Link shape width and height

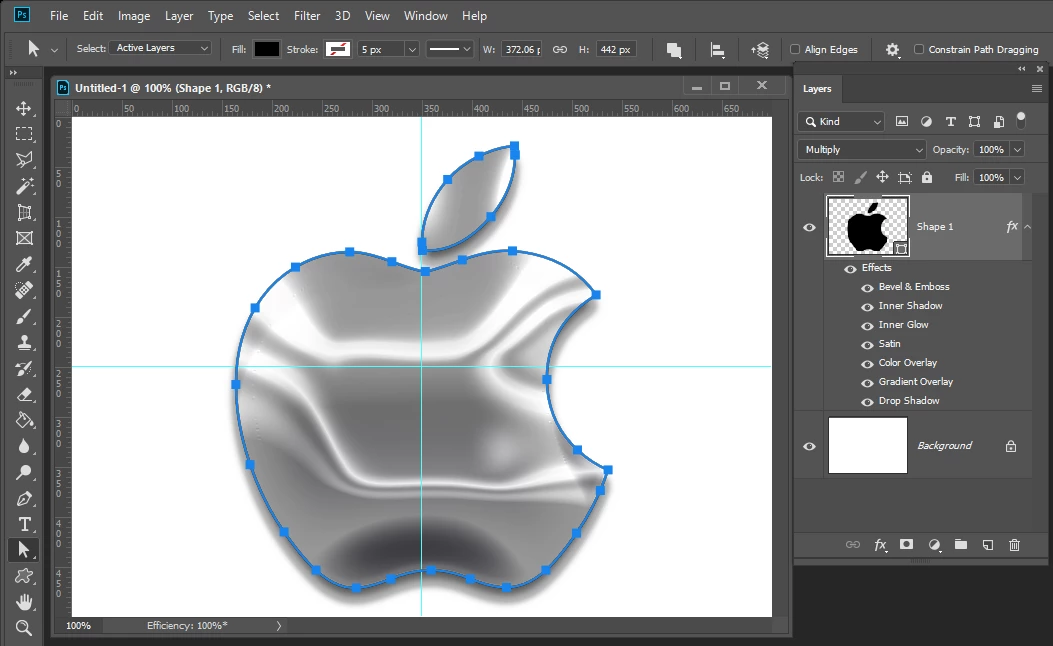559,50
